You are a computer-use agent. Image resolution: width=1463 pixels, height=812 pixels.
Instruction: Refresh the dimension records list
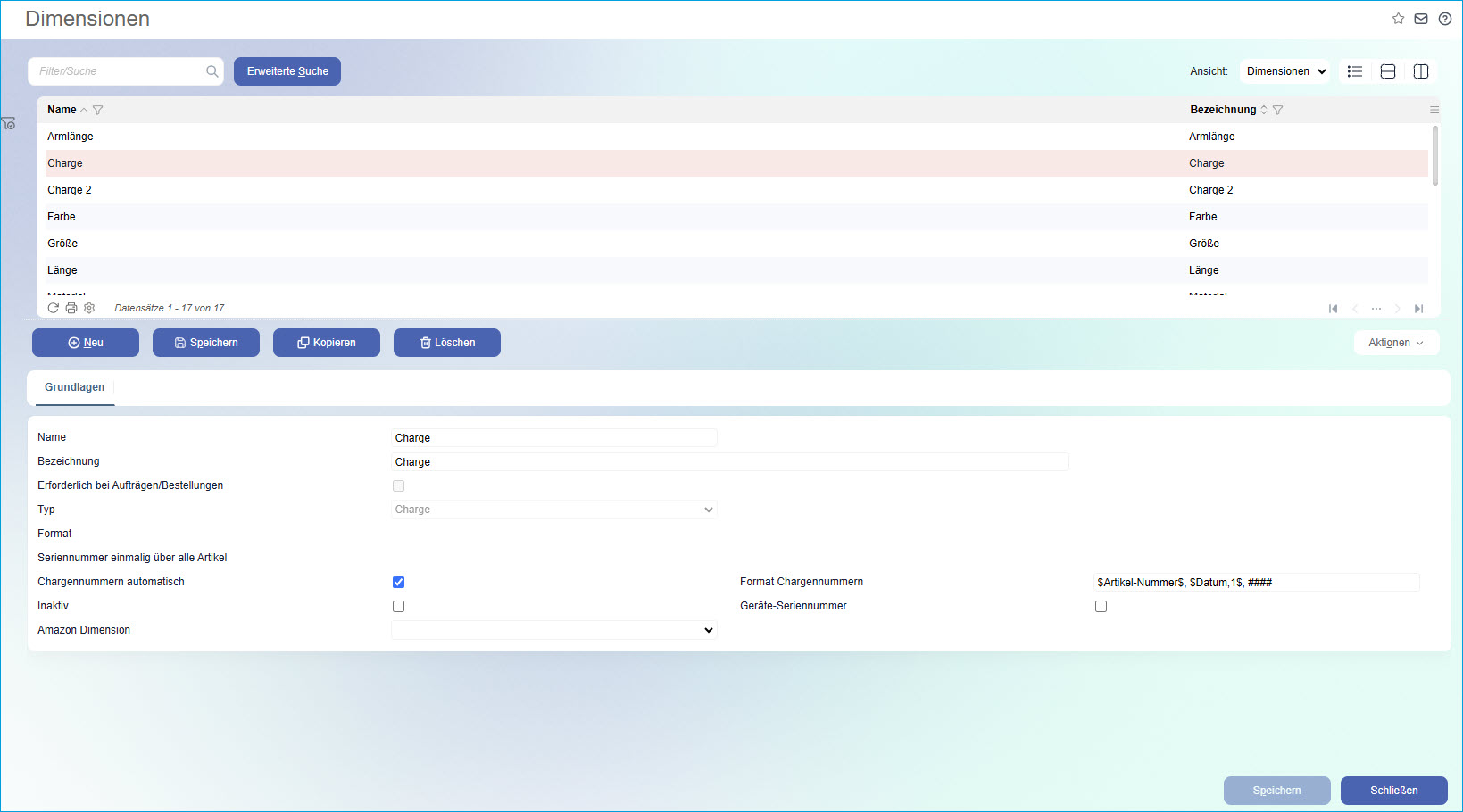tap(54, 308)
